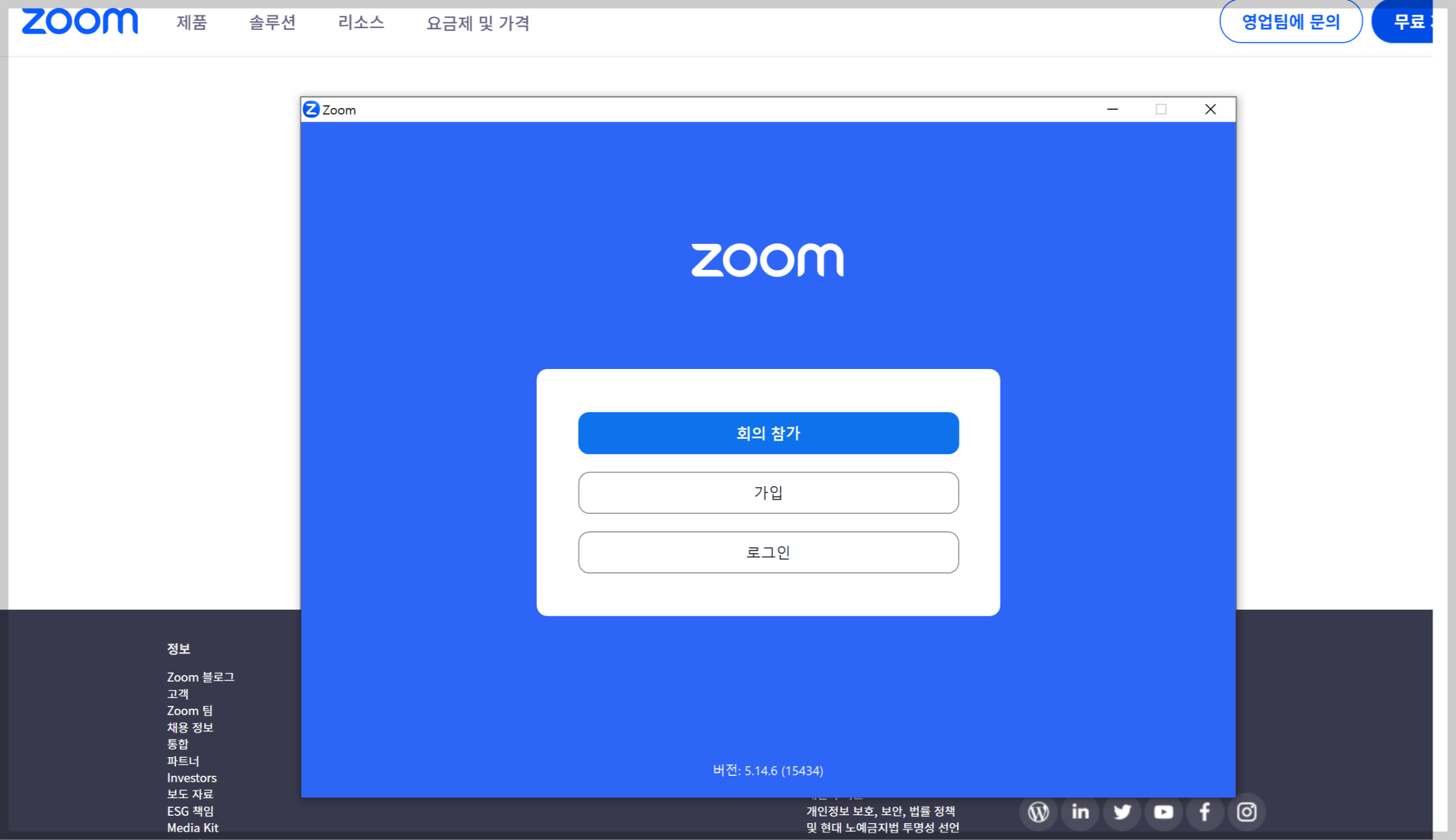Click the WordPress blog icon in footer

(x=1038, y=812)
